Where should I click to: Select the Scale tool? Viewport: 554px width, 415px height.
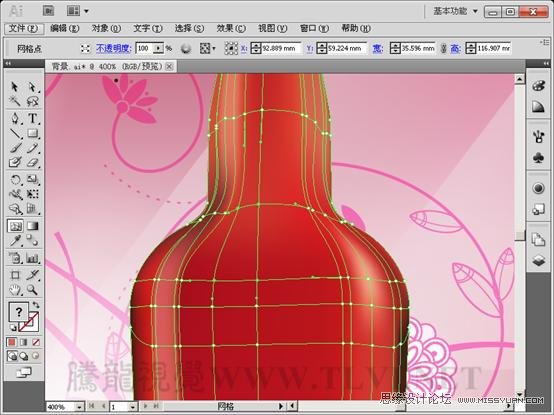click(x=32, y=179)
